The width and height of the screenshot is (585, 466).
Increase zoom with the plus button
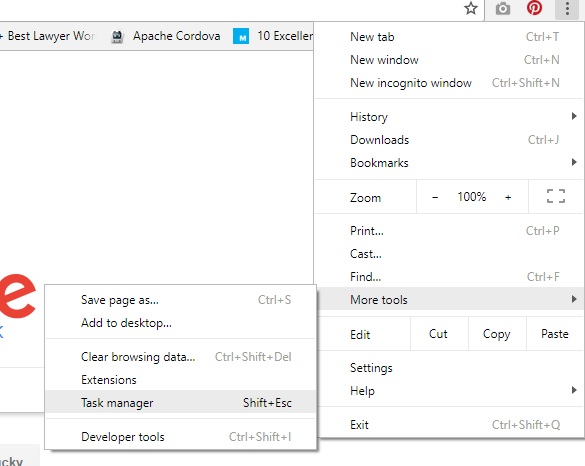coord(508,197)
